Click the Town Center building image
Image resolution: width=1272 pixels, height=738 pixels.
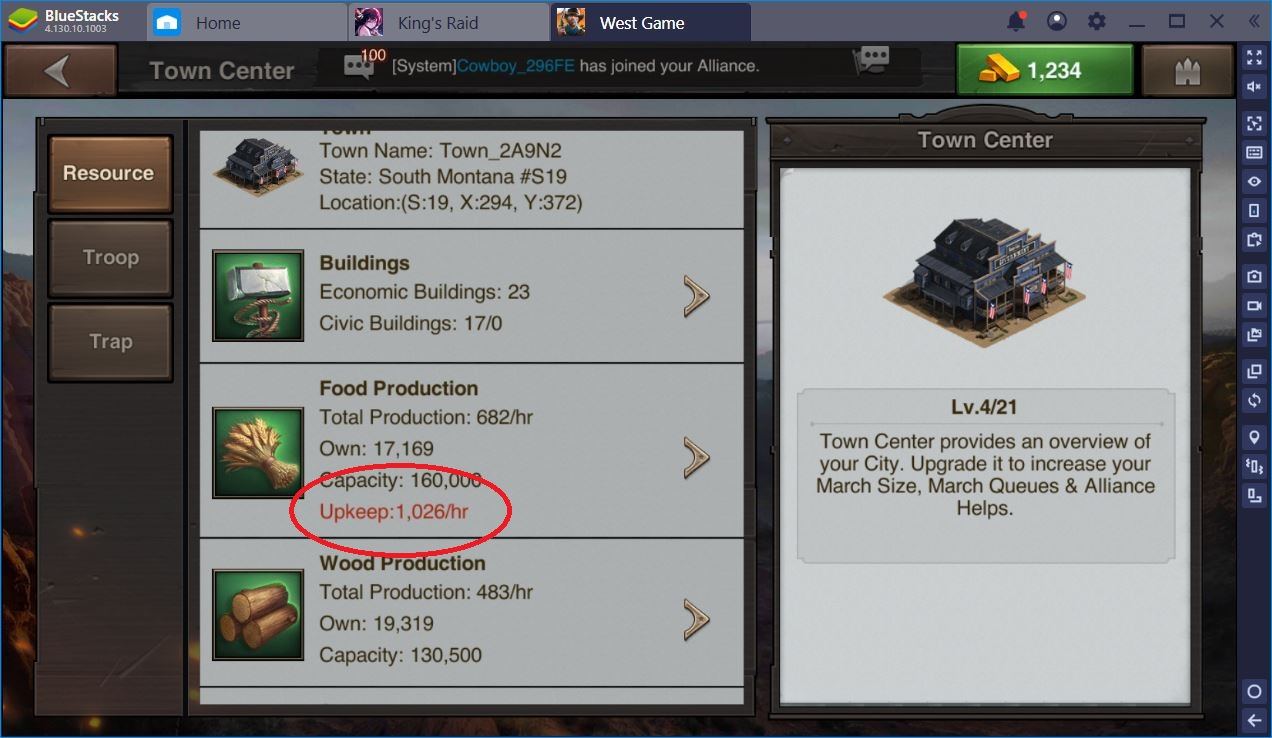coord(985,282)
